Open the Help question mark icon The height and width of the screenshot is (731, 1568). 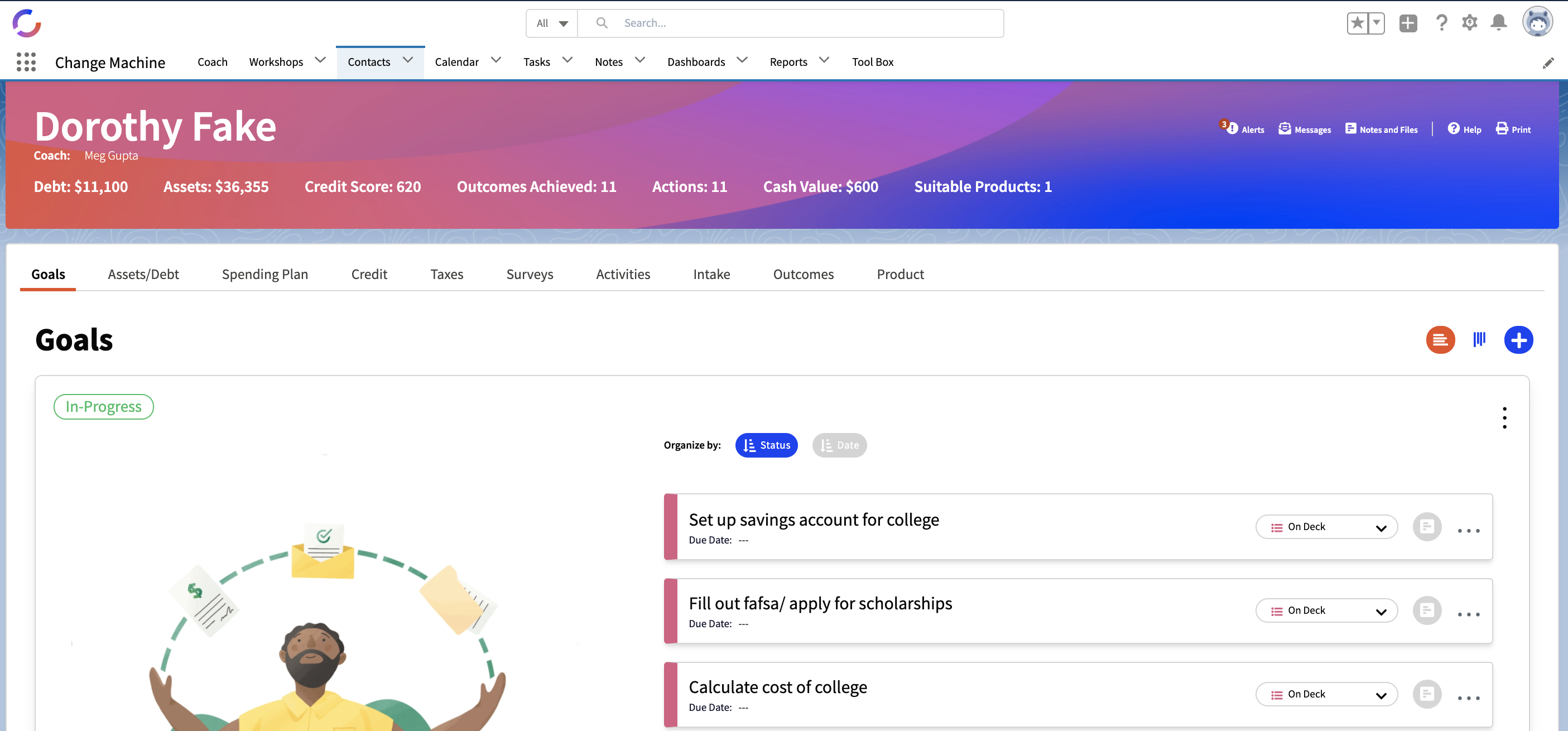tap(1441, 23)
